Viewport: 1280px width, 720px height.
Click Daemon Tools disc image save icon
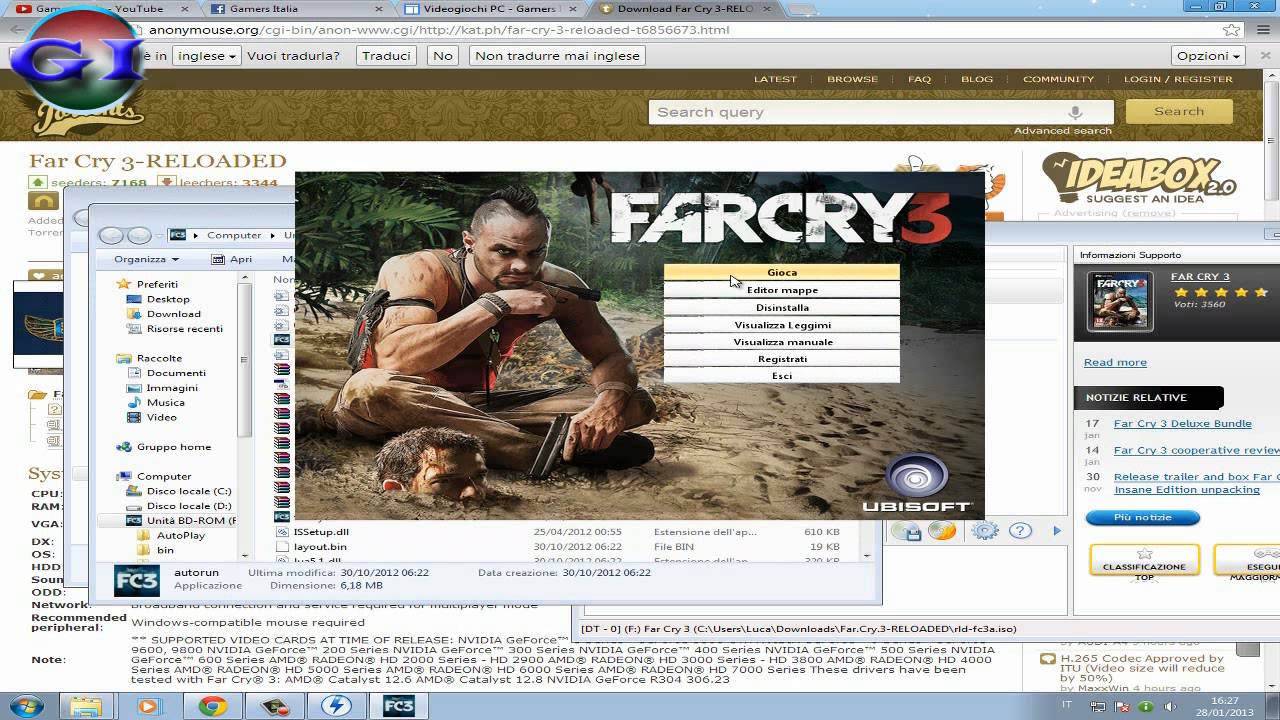pyautogui.click(x=907, y=531)
